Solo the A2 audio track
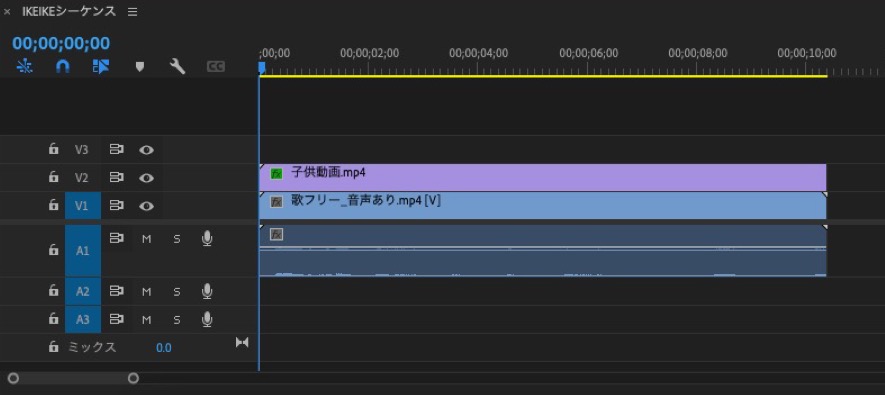The height and width of the screenshot is (395, 885). tap(177, 292)
